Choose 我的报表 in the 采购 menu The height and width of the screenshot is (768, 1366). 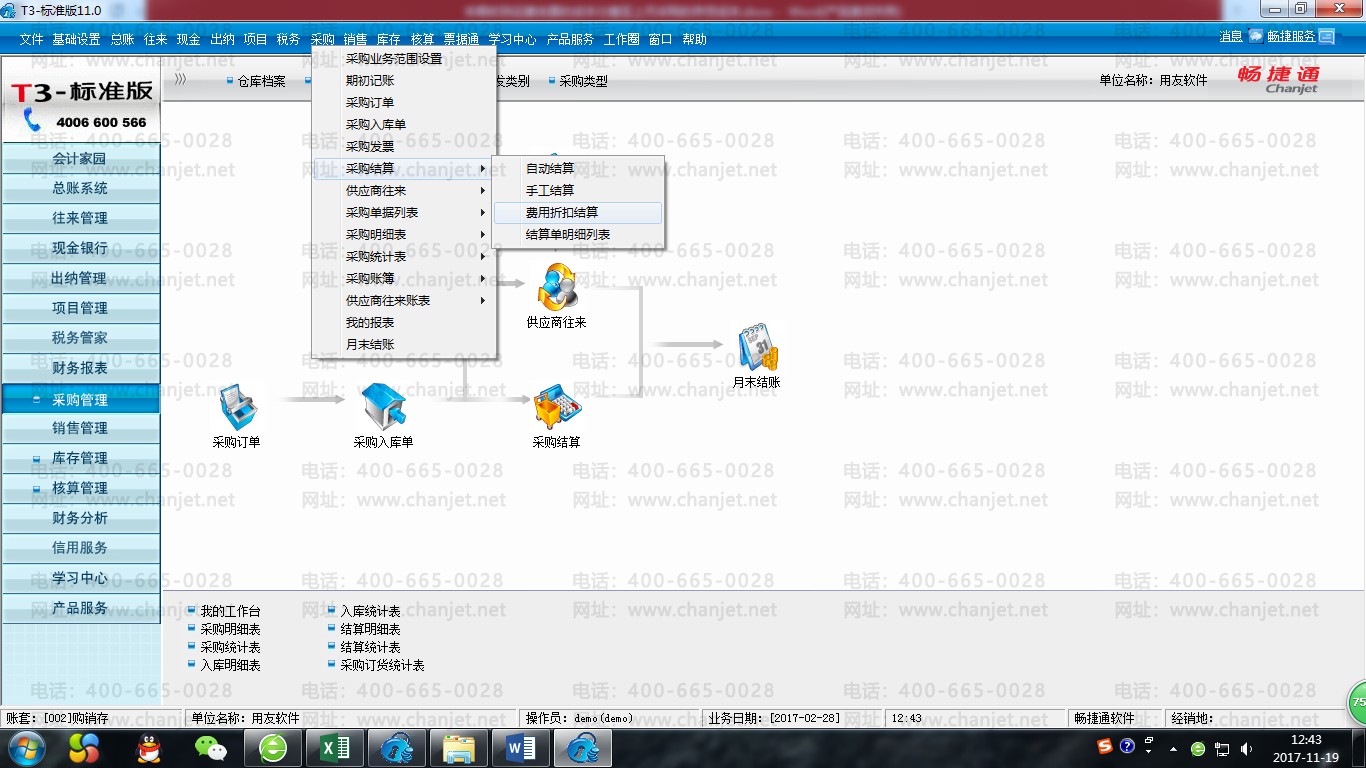[405, 322]
